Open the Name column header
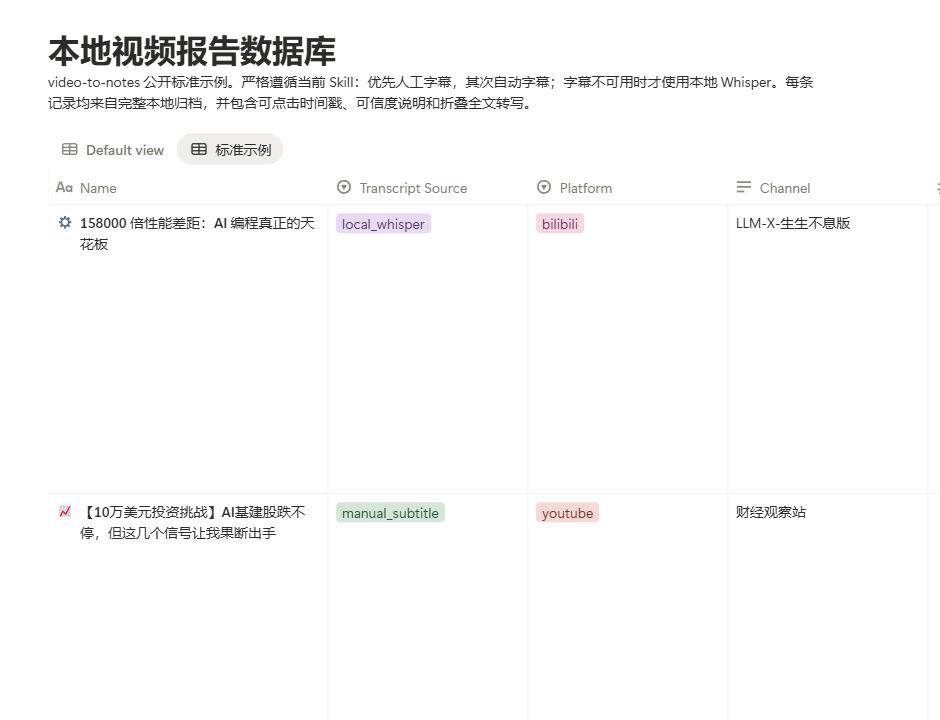Screen dimensions: 940x720 tap(188, 188)
